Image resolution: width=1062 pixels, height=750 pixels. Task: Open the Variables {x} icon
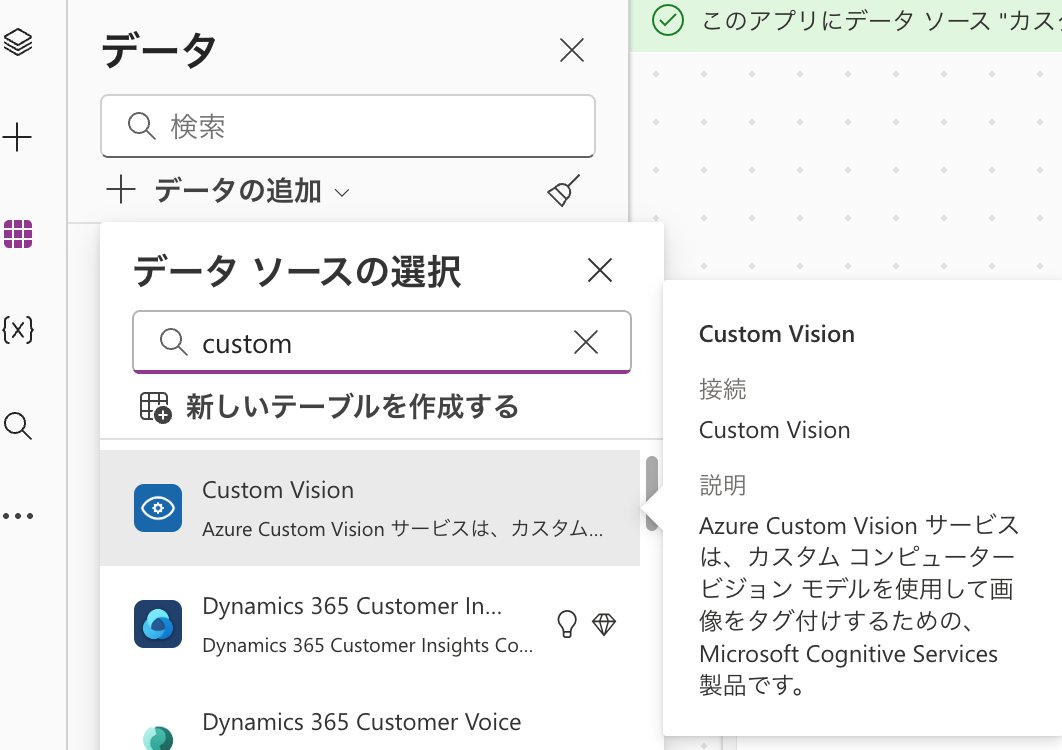(x=18, y=330)
